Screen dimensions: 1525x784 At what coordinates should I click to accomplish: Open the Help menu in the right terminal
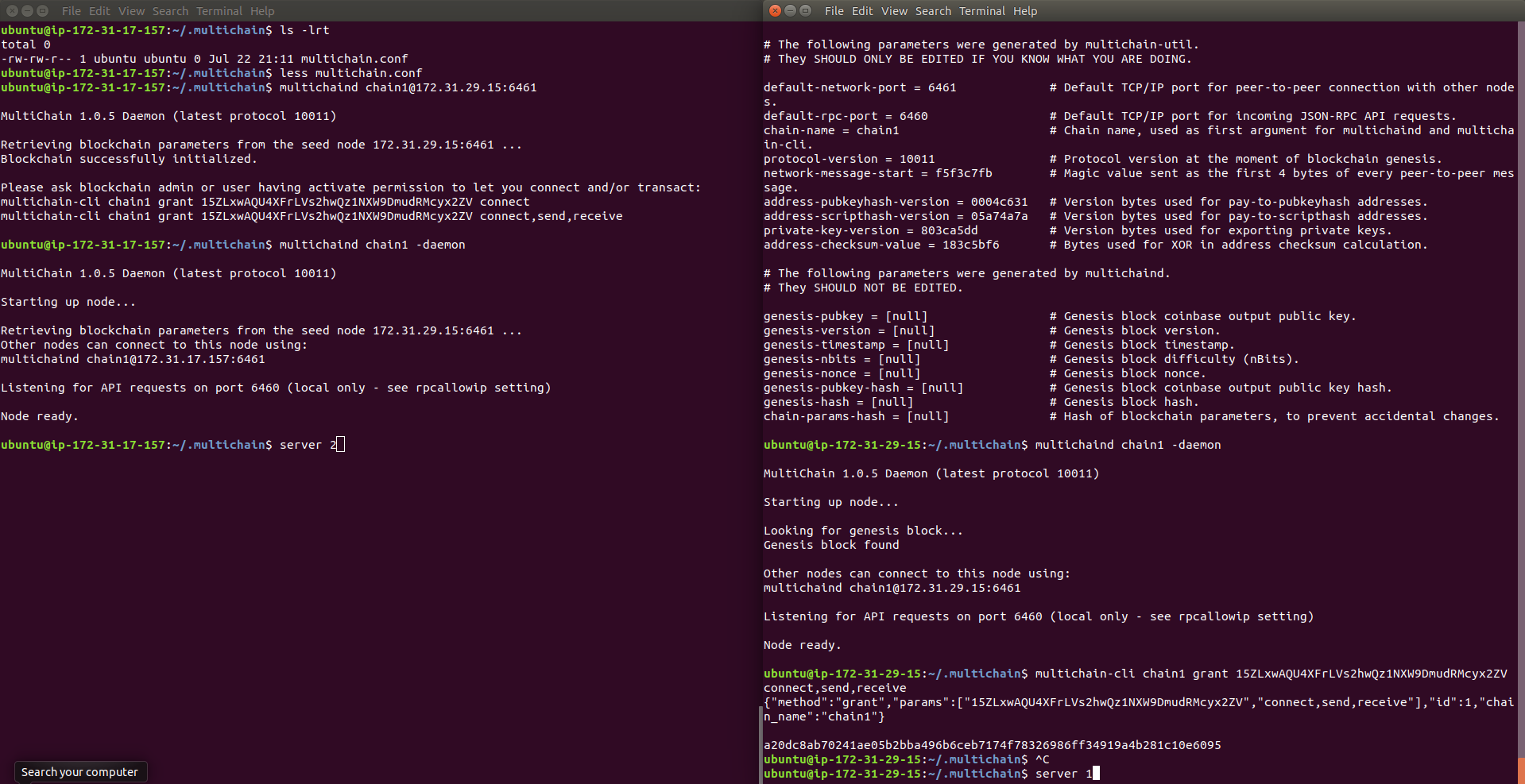(1025, 11)
